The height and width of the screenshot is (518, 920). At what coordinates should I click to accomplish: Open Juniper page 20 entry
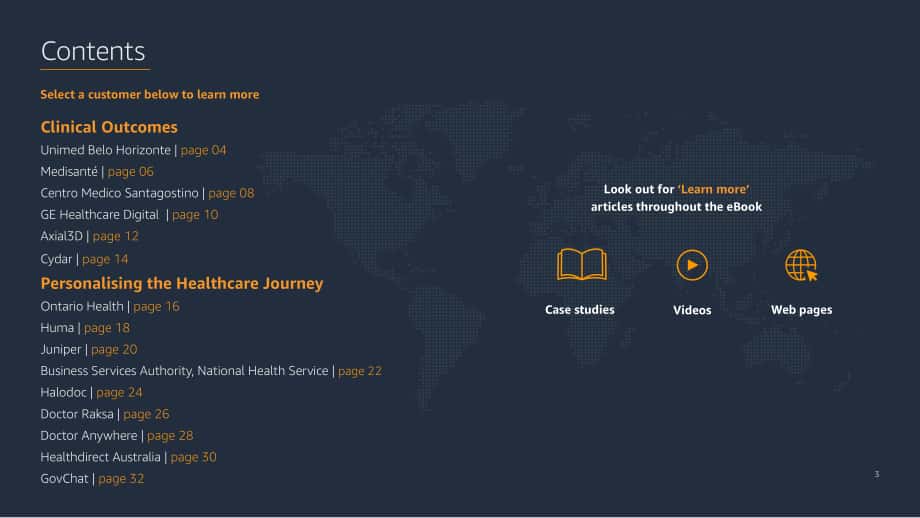(x=89, y=350)
